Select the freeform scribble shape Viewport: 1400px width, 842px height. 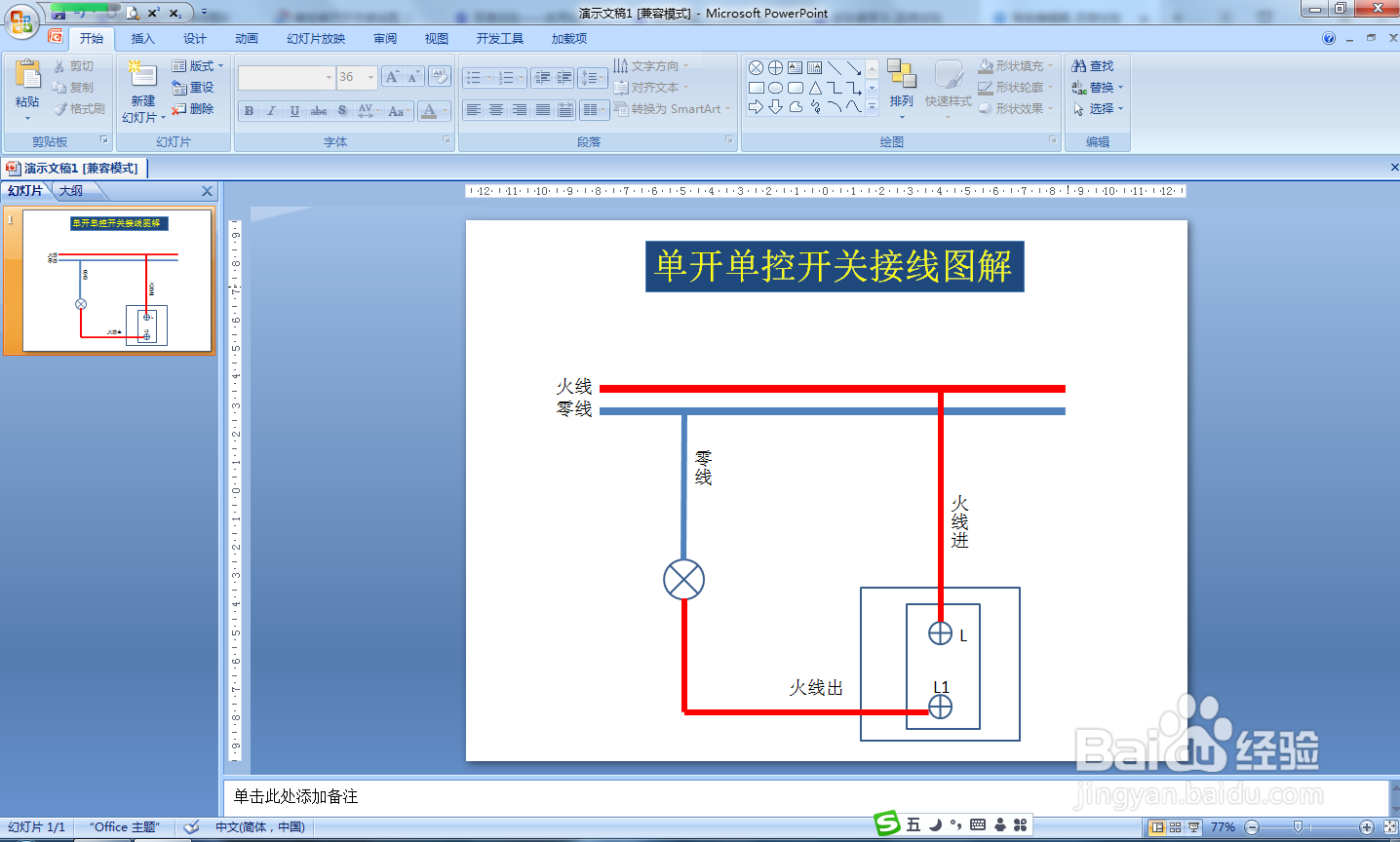click(x=815, y=107)
